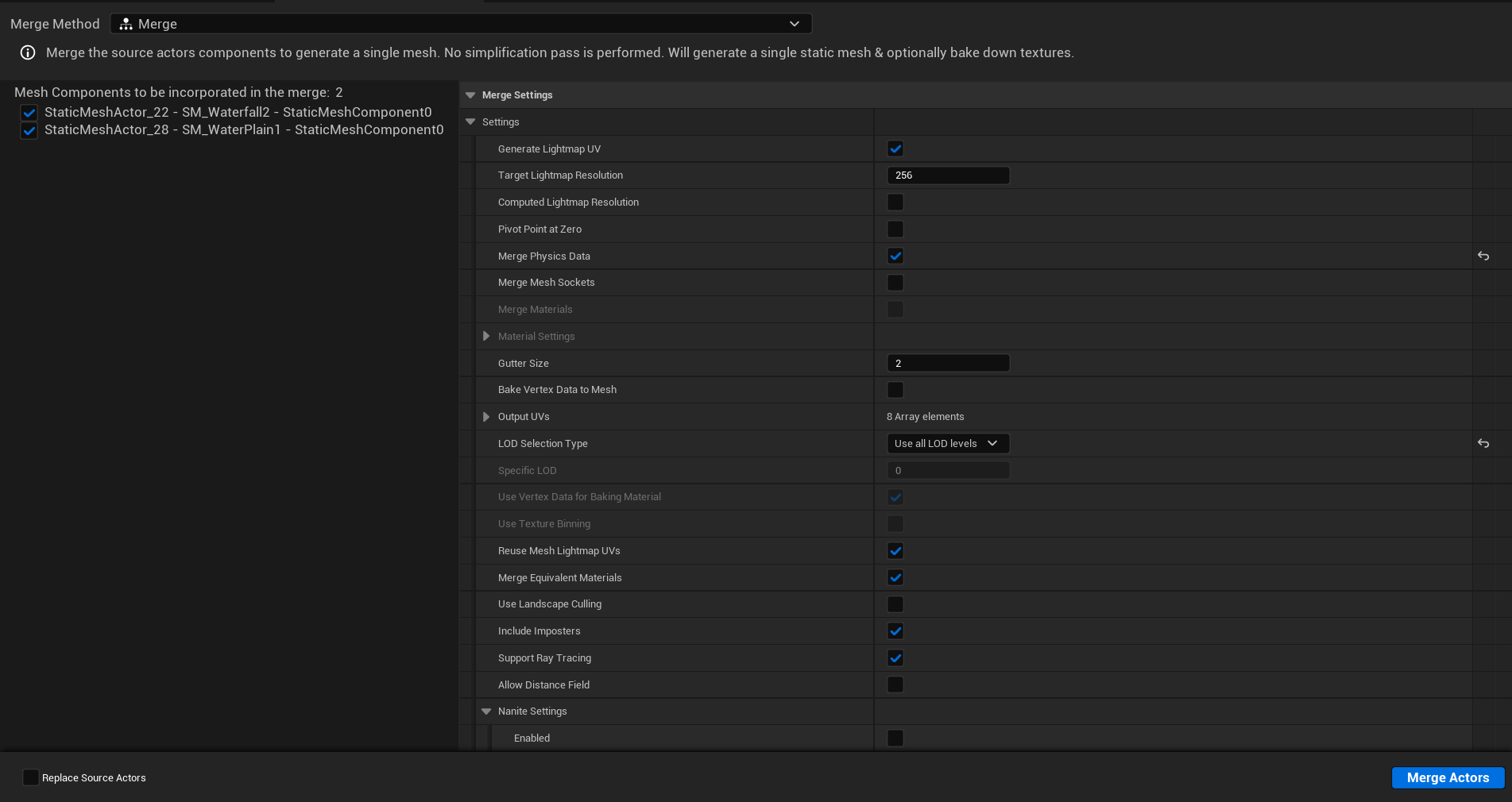The image size is (1512, 802).
Task: Turn on Allow Distance Field
Action: point(895,684)
